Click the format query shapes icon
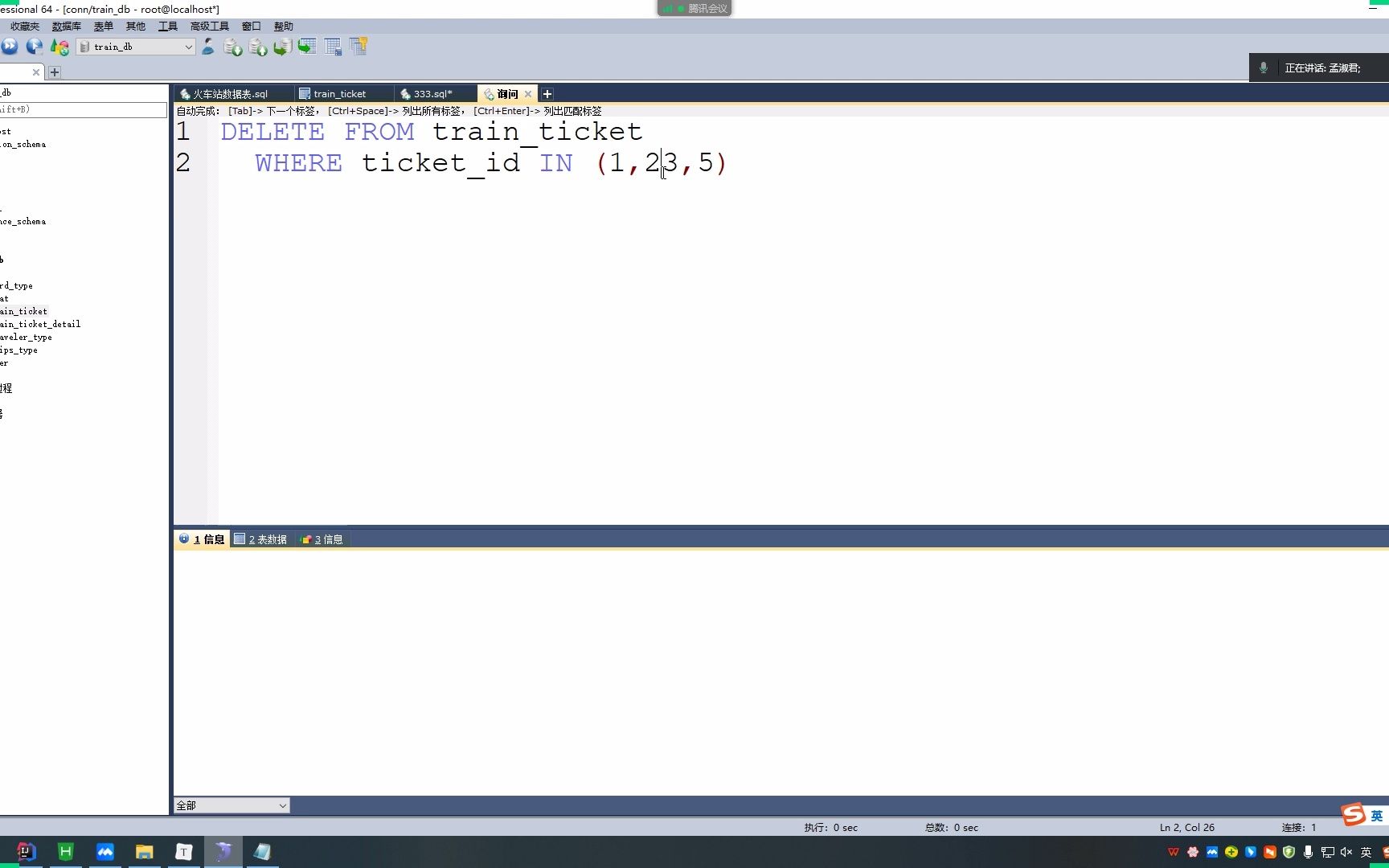 click(x=59, y=47)
